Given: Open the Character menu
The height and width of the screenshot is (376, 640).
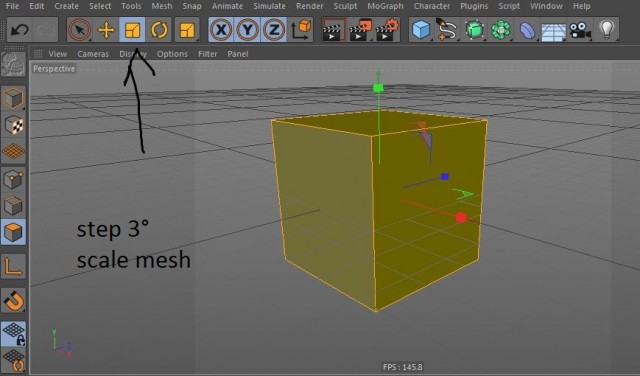Looking at the screenshot, I should click(x=432, y=6).
